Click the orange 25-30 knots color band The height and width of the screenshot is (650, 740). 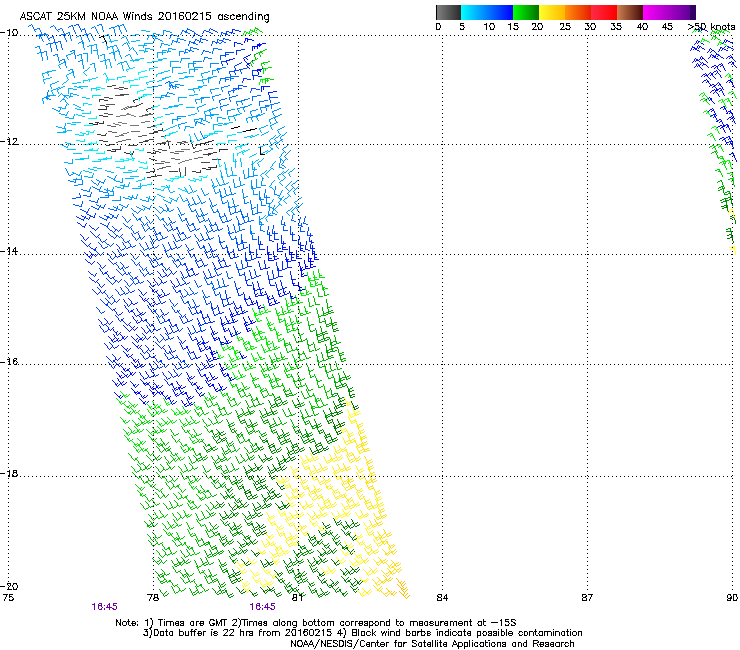pyautogui.click(x=578, y=12)
